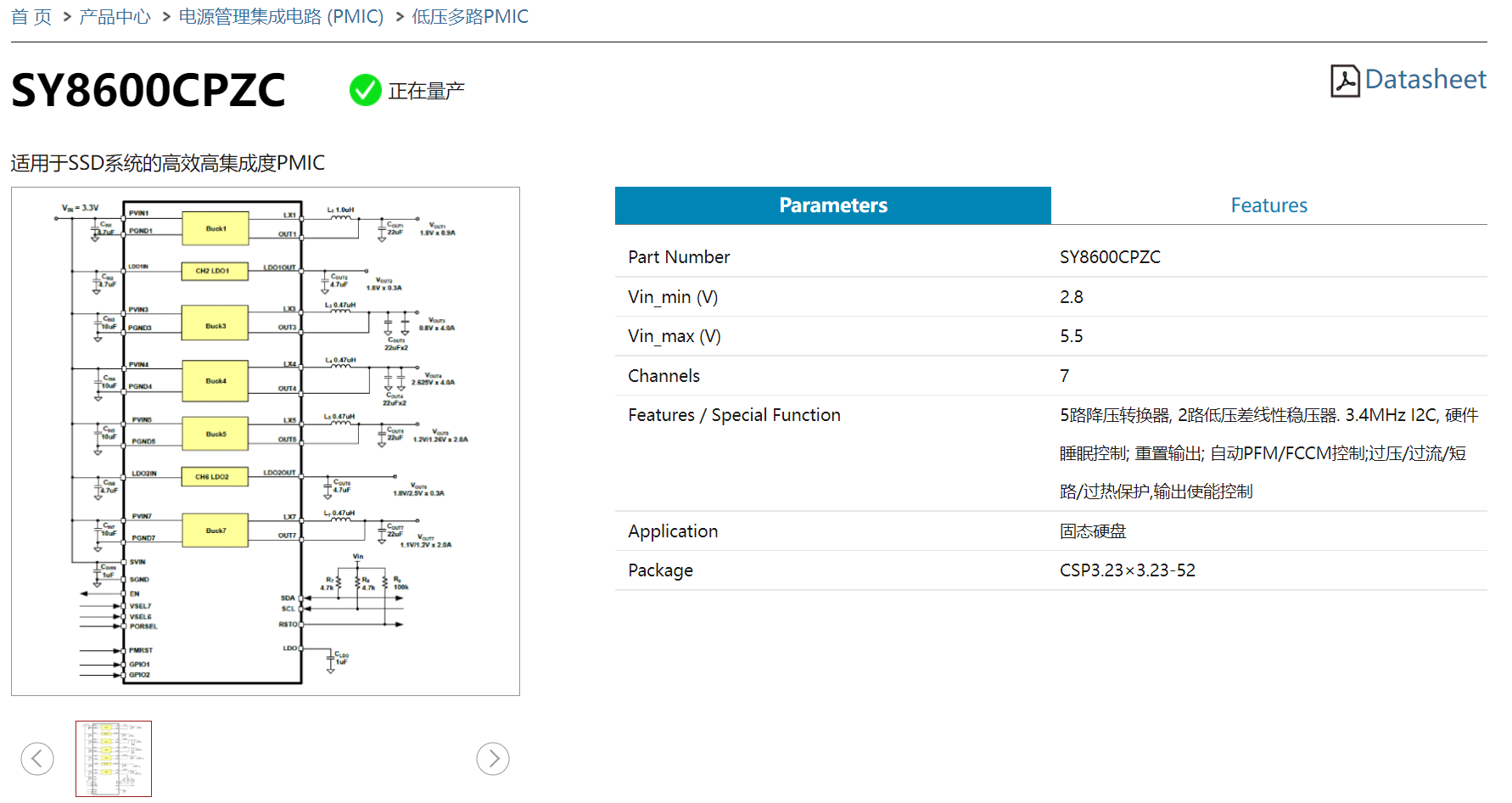Select the Application label

coord(673,531)
